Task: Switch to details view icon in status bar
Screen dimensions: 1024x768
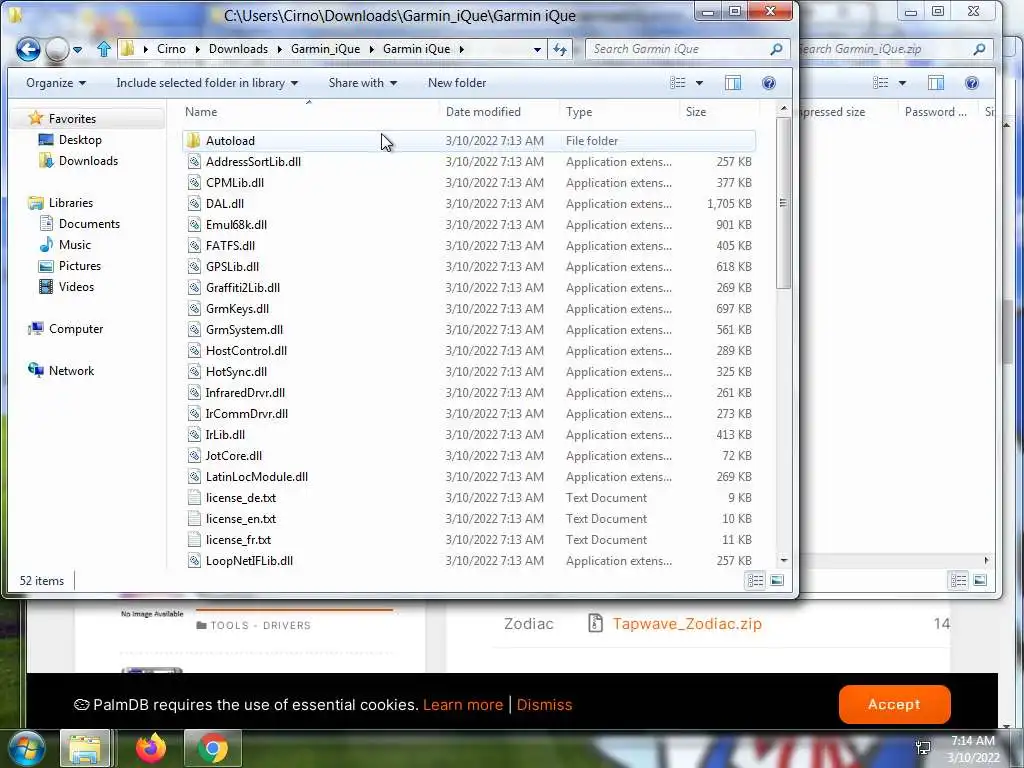Action: click(756, 581)
